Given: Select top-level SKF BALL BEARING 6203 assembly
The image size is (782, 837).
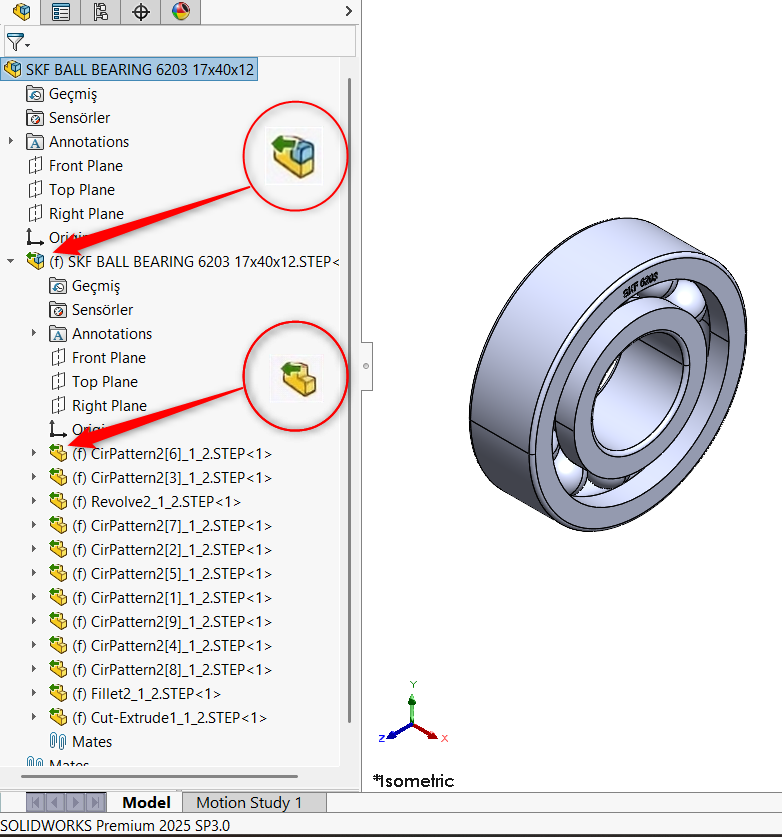Looking at the screenshot, I should (x=129, y=69).
